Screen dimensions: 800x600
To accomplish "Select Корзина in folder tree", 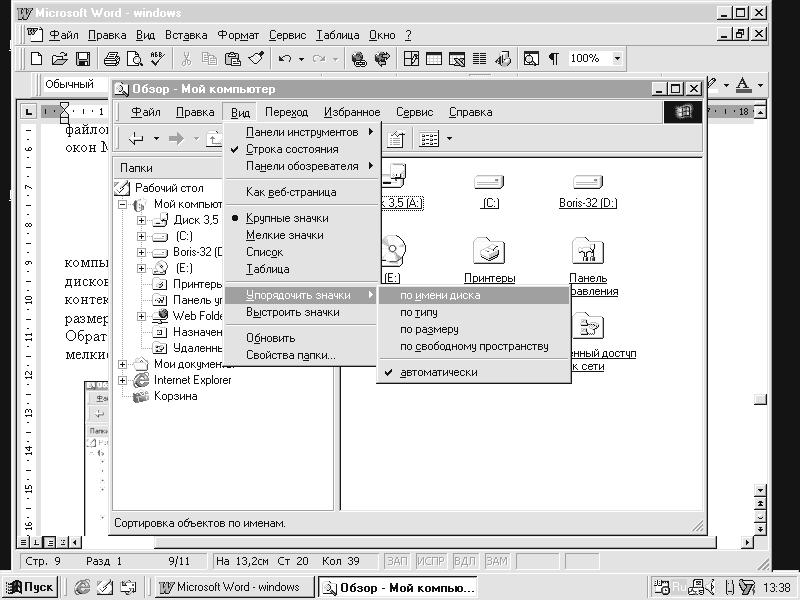I will click(176, 396).
